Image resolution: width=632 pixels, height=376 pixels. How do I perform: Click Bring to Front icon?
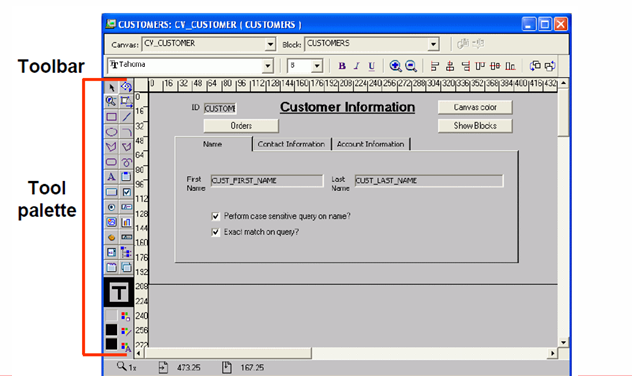coord(535,66)
